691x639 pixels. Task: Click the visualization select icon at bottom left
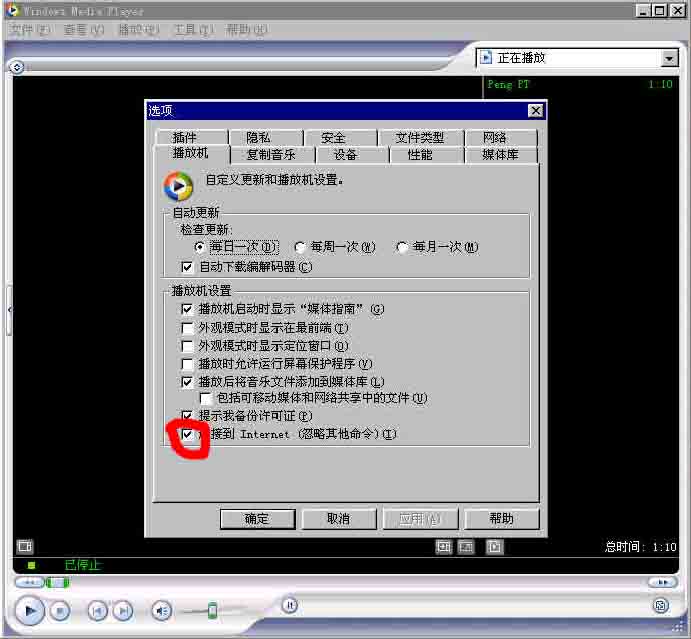coord(25,546)
